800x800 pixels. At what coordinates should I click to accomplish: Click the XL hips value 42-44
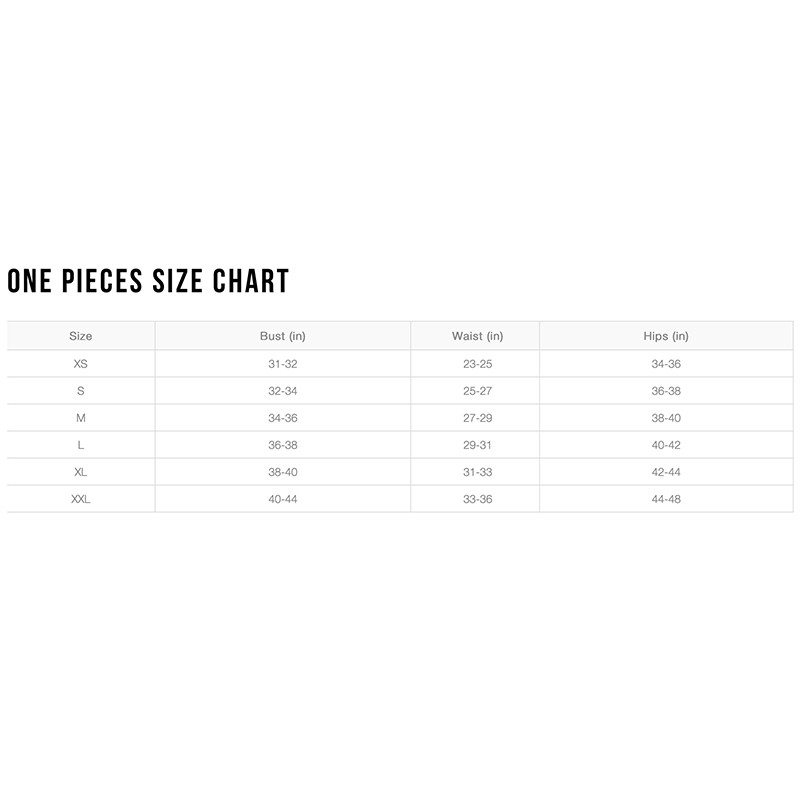point(666,472)
